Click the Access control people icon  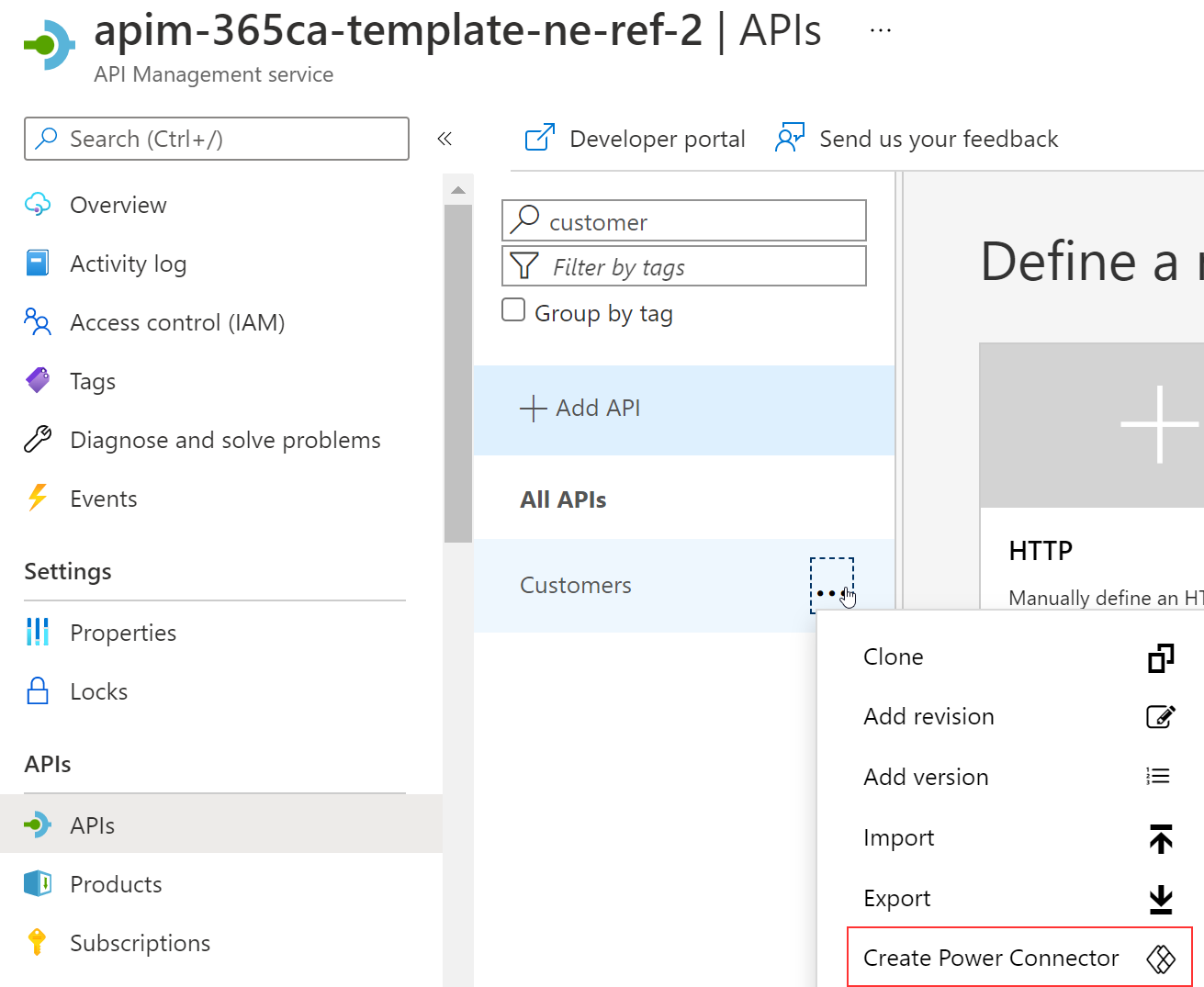pos(38,322)
